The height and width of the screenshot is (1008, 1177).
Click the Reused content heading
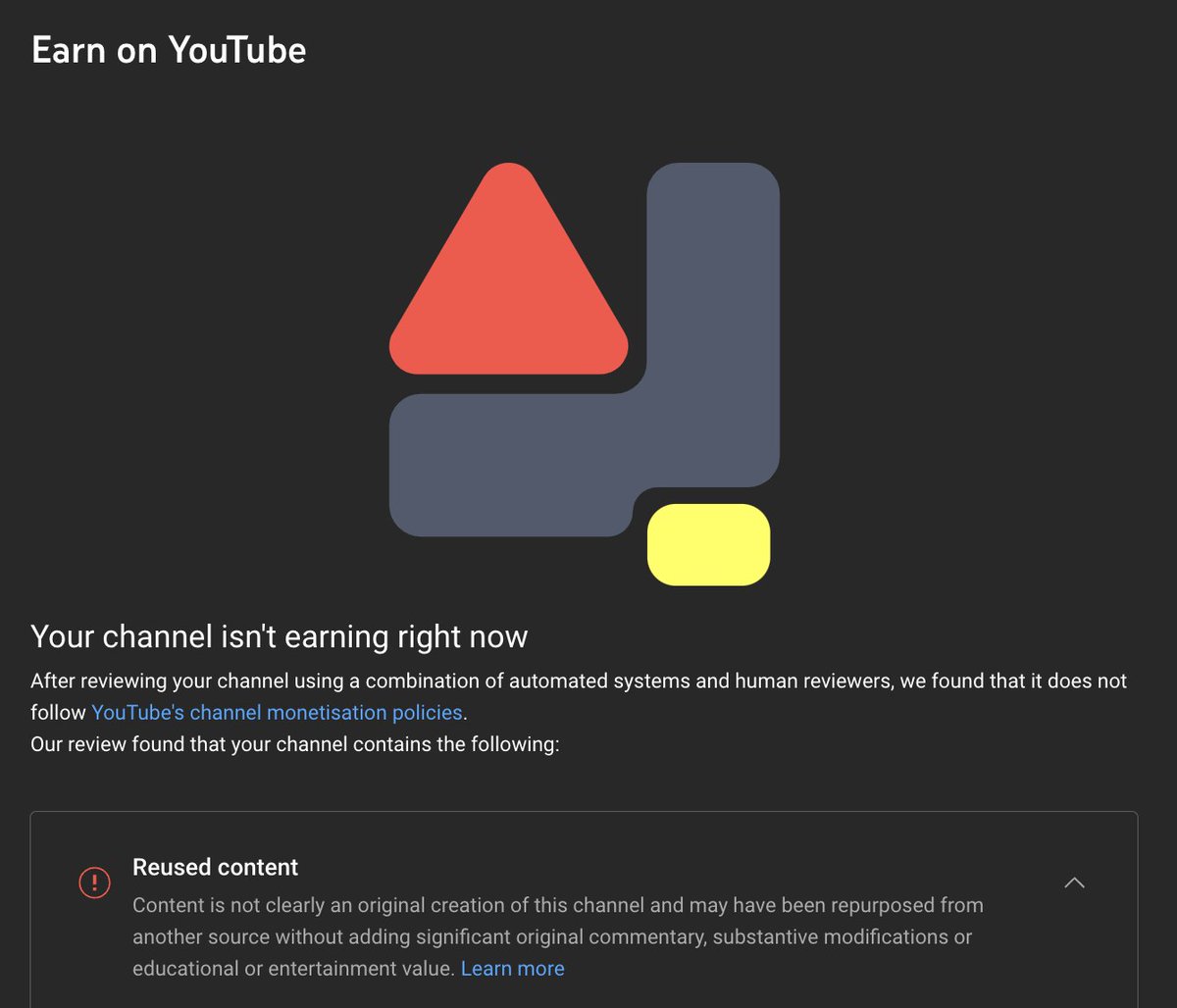[215, 867]
